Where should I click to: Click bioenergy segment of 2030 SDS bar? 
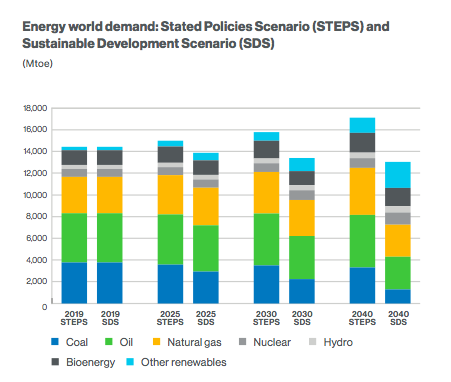302,178
